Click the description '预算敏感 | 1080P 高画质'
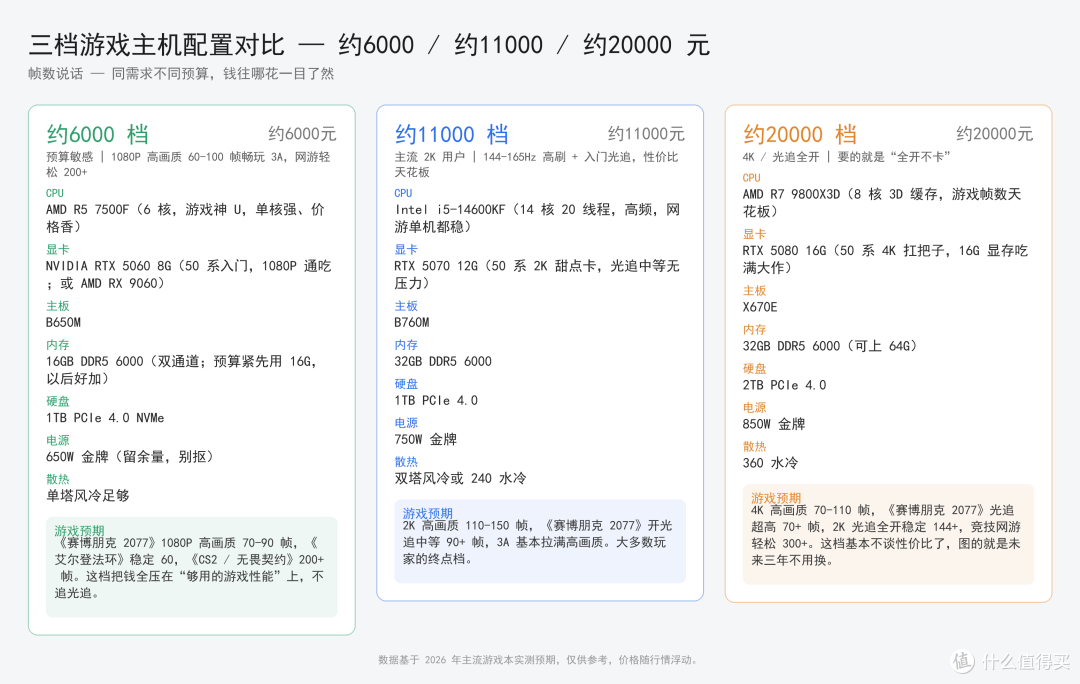The height and width of the screenshot is (684, 1080). 188,164
